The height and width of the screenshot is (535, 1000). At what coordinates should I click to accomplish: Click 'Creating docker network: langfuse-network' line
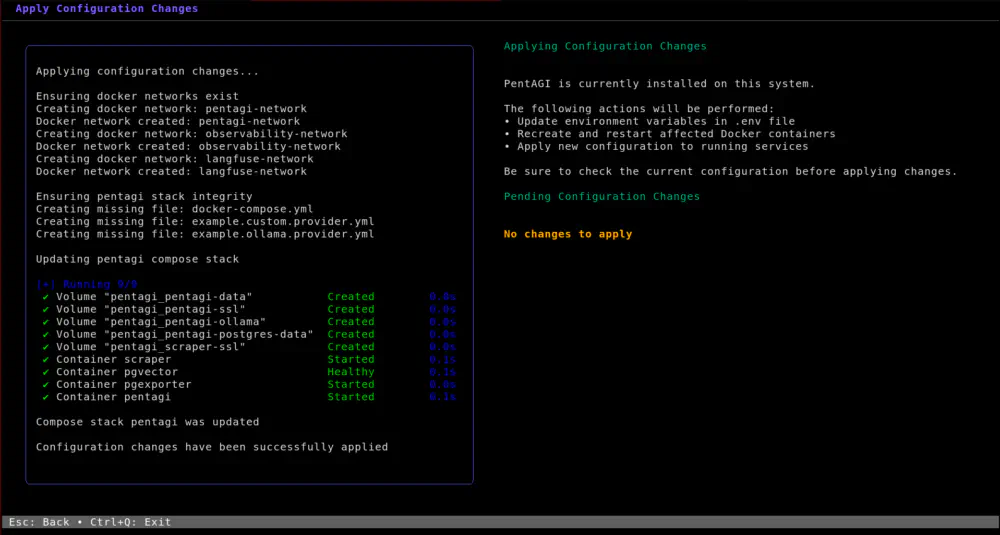click(x=174, y=159)
